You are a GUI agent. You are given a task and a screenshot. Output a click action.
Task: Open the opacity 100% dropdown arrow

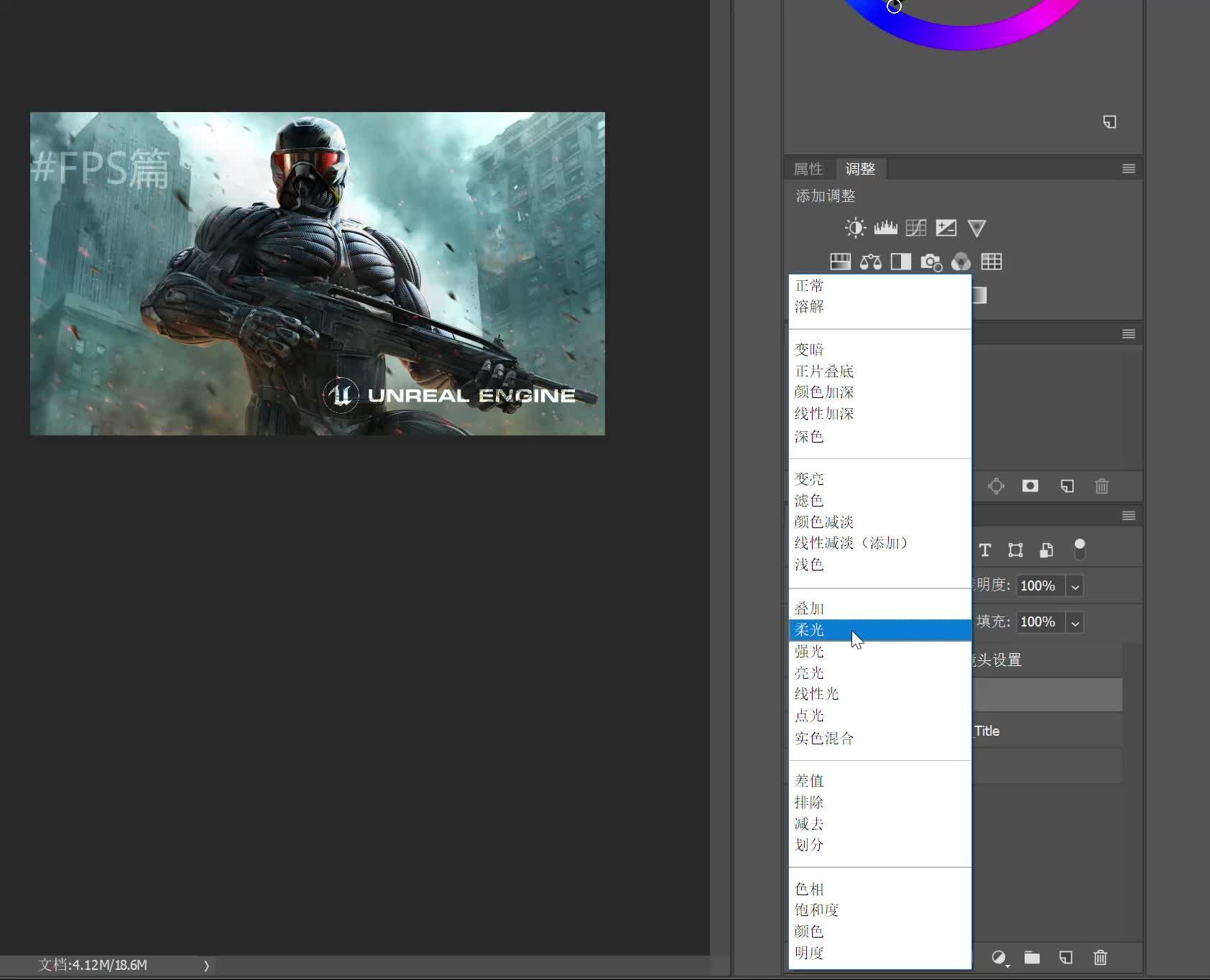pyautogui.click(x=1075, y=586)
